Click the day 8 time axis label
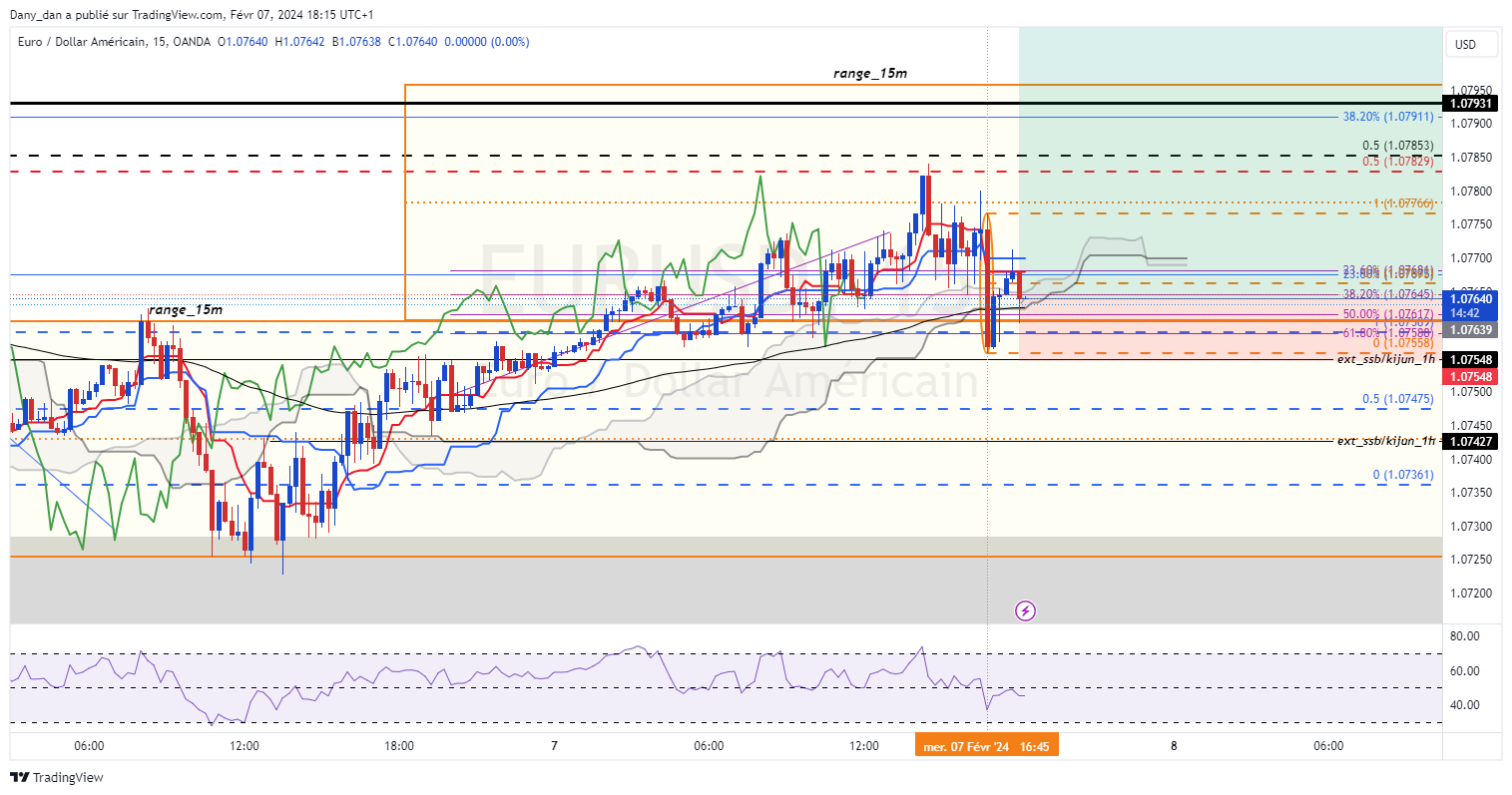The height and width of the screenshot is (795, 1512). 1174,746
